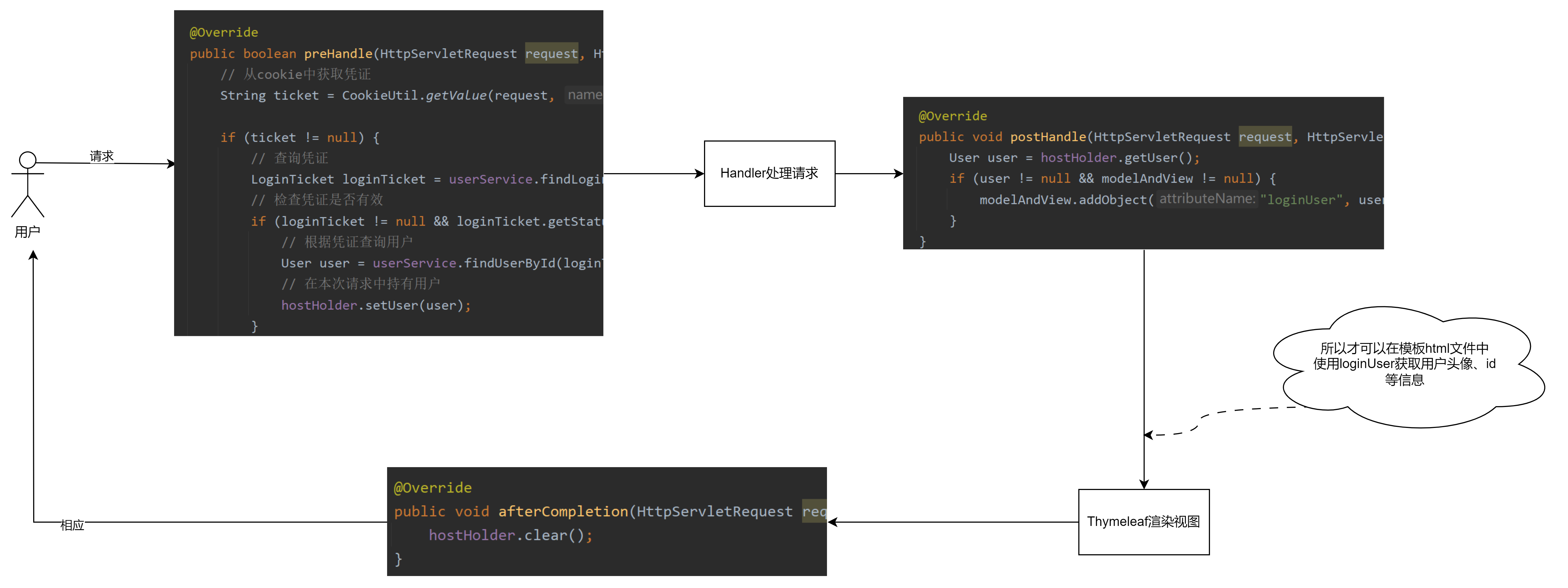Screen dimensions: 1568x588
Task: Select the preHandle code screenshot
Action: coord(388,173)
